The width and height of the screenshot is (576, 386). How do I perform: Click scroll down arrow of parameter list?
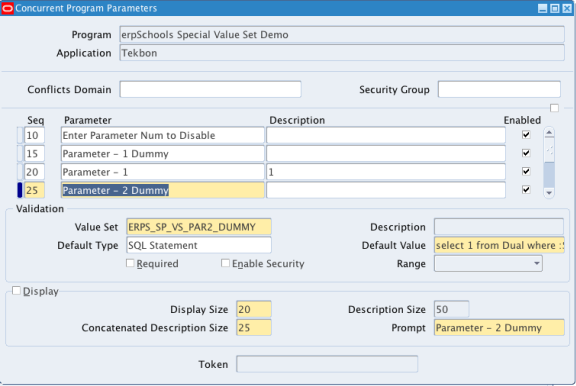click(549, 192)
